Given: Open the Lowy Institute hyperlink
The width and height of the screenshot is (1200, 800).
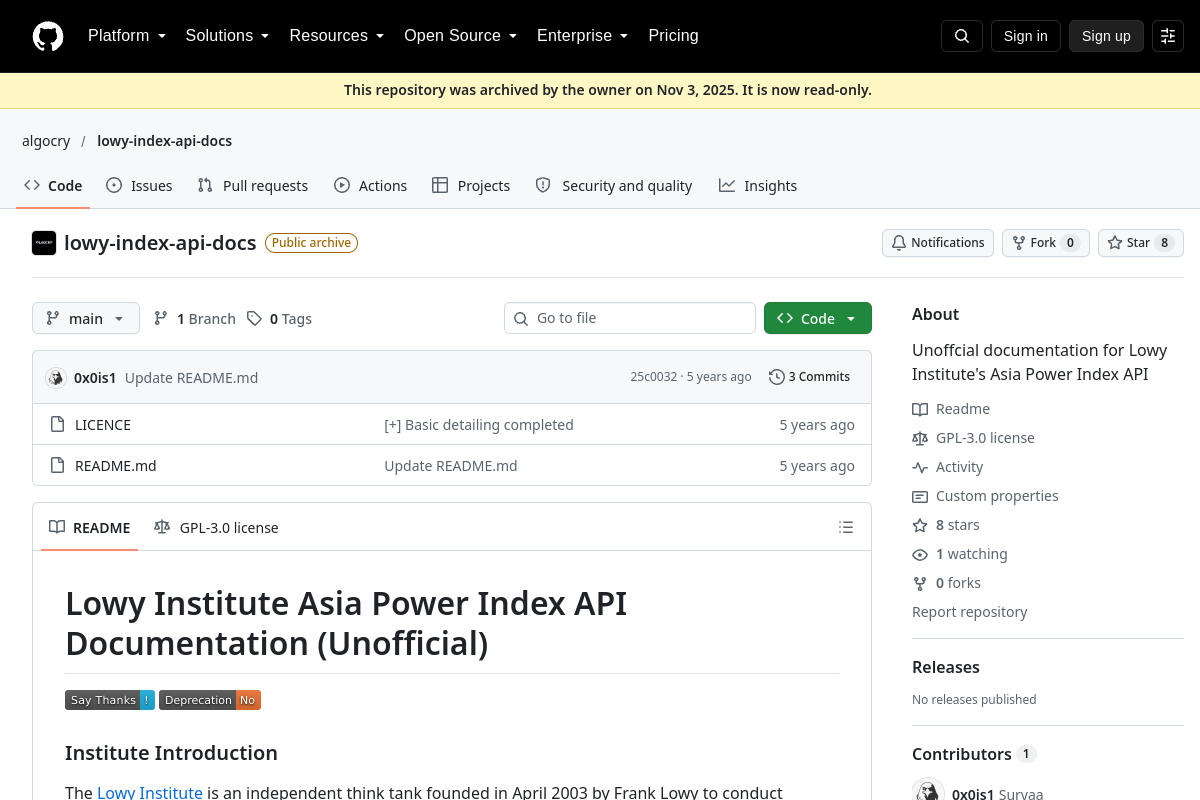Looking at the screenshot, I should [x=150, y=792].
